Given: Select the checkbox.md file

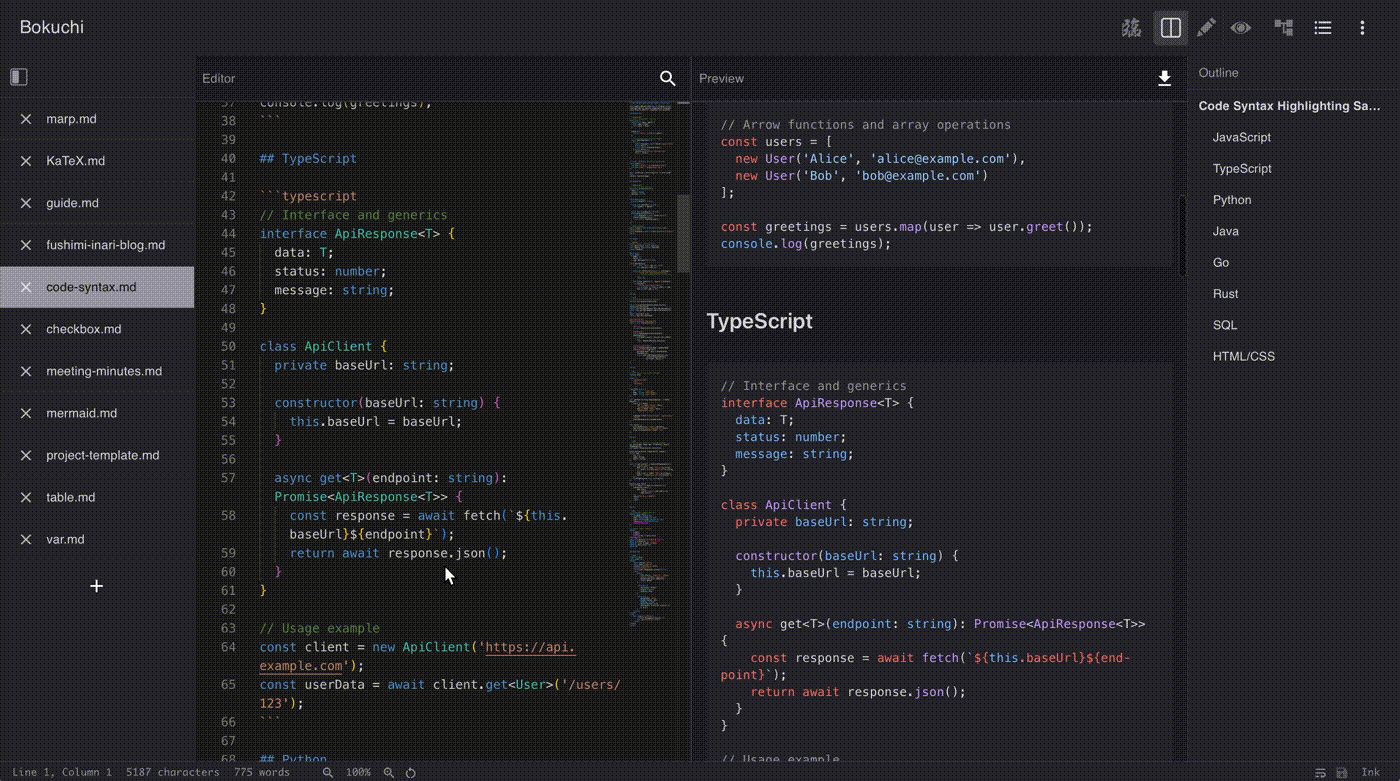Looking at the screenshot, I should pos(83,329).
